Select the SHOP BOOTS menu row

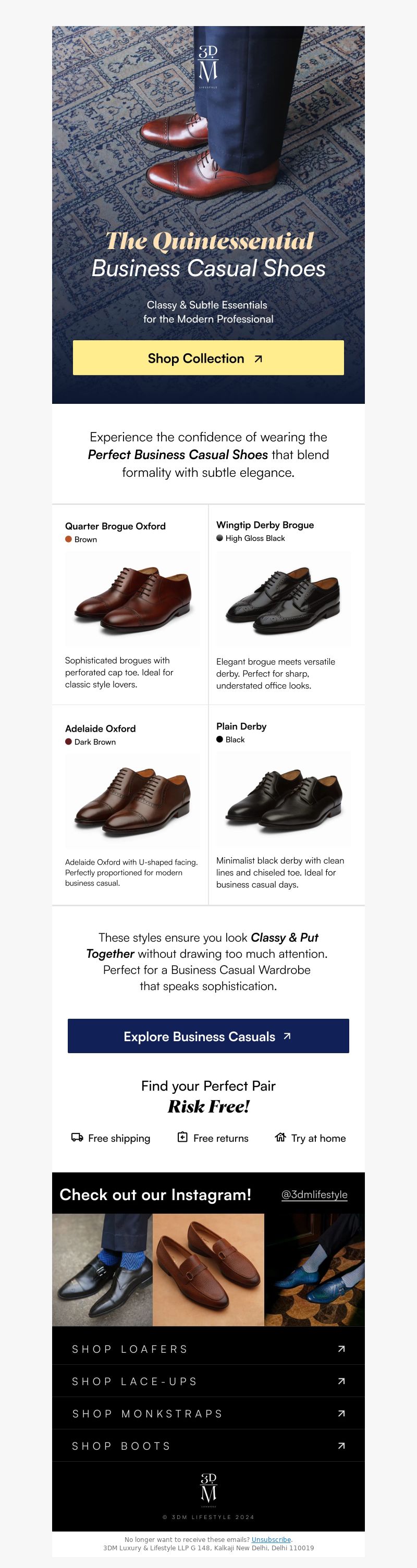pyautogui.click(x=208, y=1446)
